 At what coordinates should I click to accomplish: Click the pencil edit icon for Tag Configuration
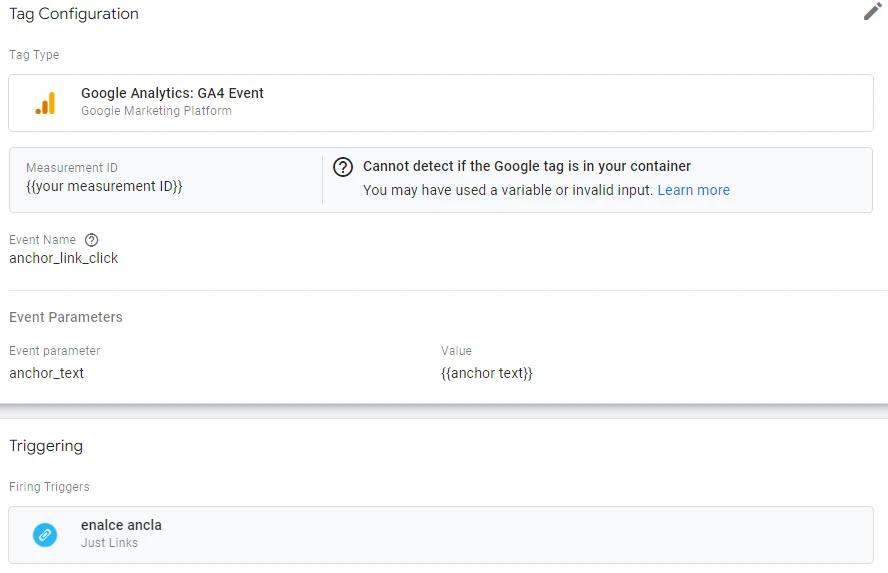pyautogui.click(x=872, y=12)
